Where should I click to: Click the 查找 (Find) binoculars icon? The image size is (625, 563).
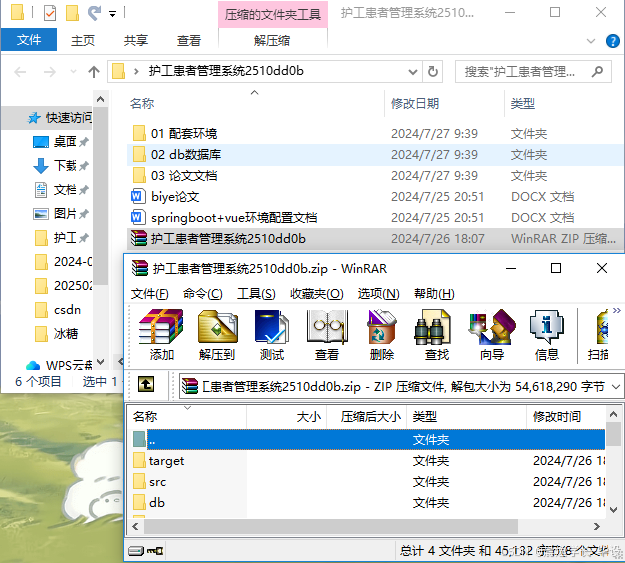(433, 327)
